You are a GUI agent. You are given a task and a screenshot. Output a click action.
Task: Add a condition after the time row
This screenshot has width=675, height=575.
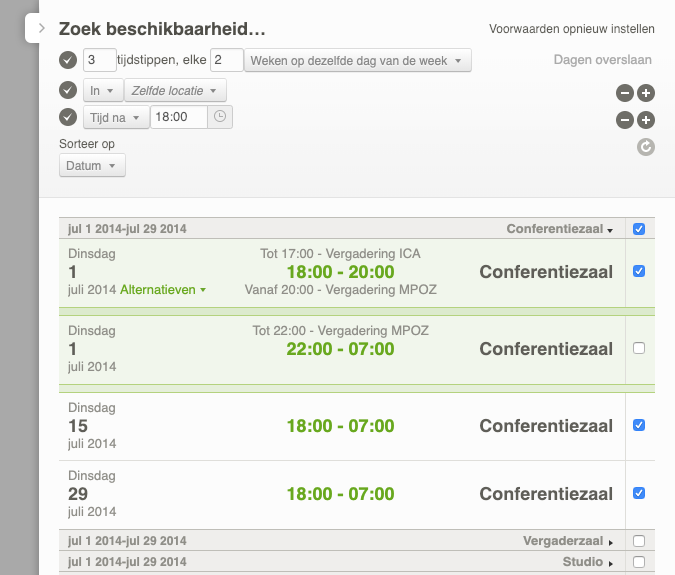(x=646, y=120)
